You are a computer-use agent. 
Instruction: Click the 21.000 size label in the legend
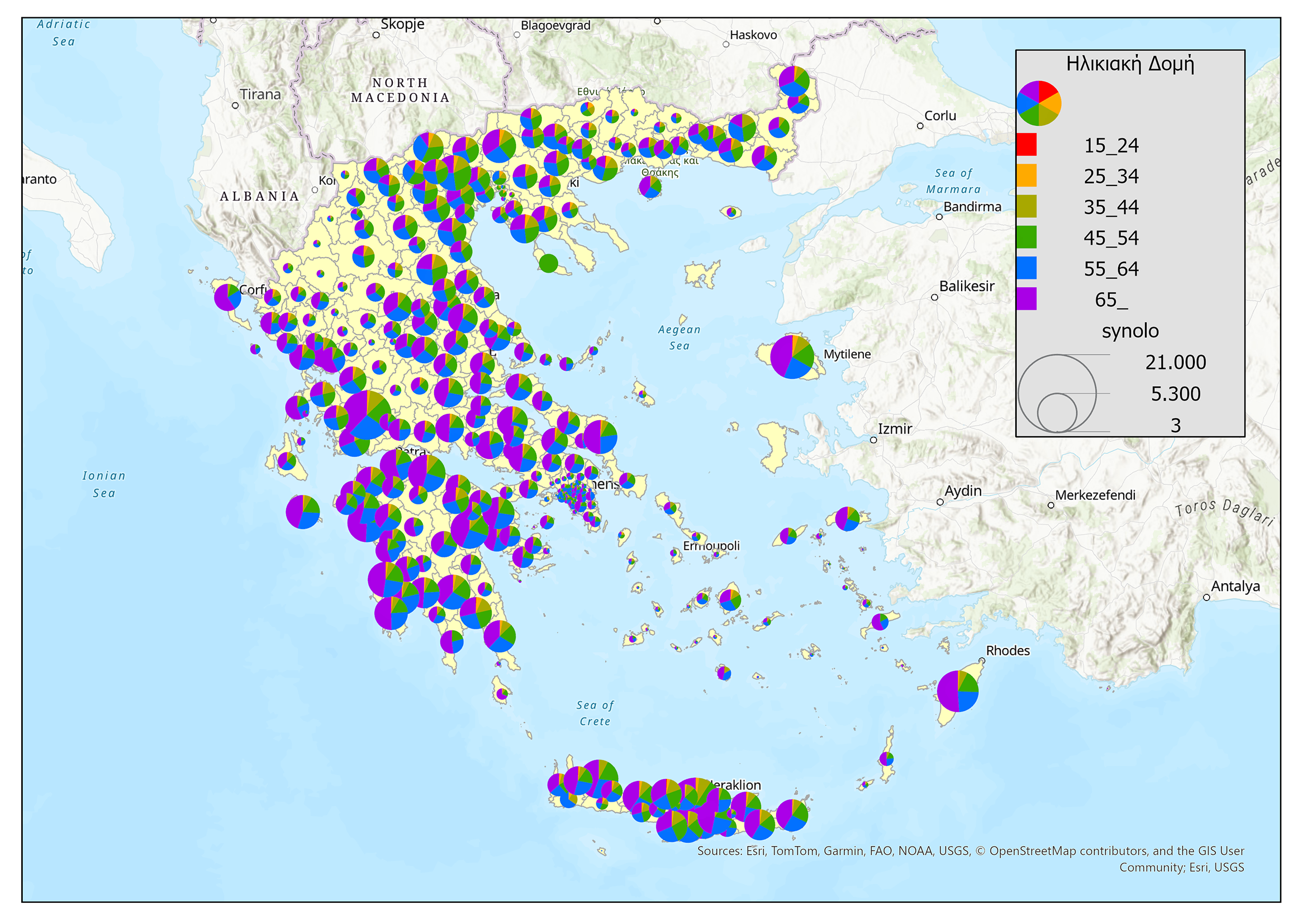(x=1175, y=362)
